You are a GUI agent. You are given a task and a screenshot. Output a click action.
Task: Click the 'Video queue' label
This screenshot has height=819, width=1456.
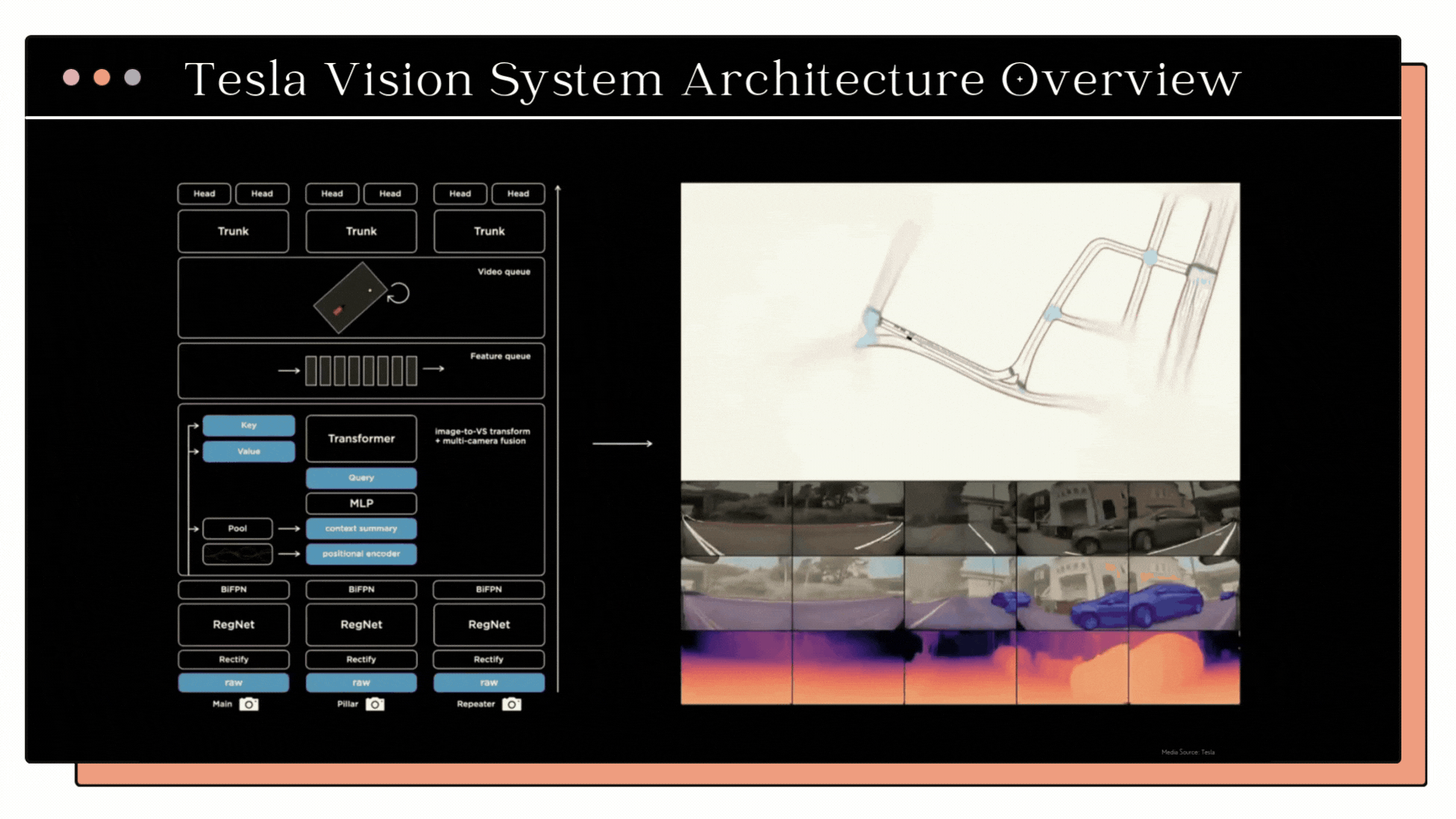click(504, 271)
